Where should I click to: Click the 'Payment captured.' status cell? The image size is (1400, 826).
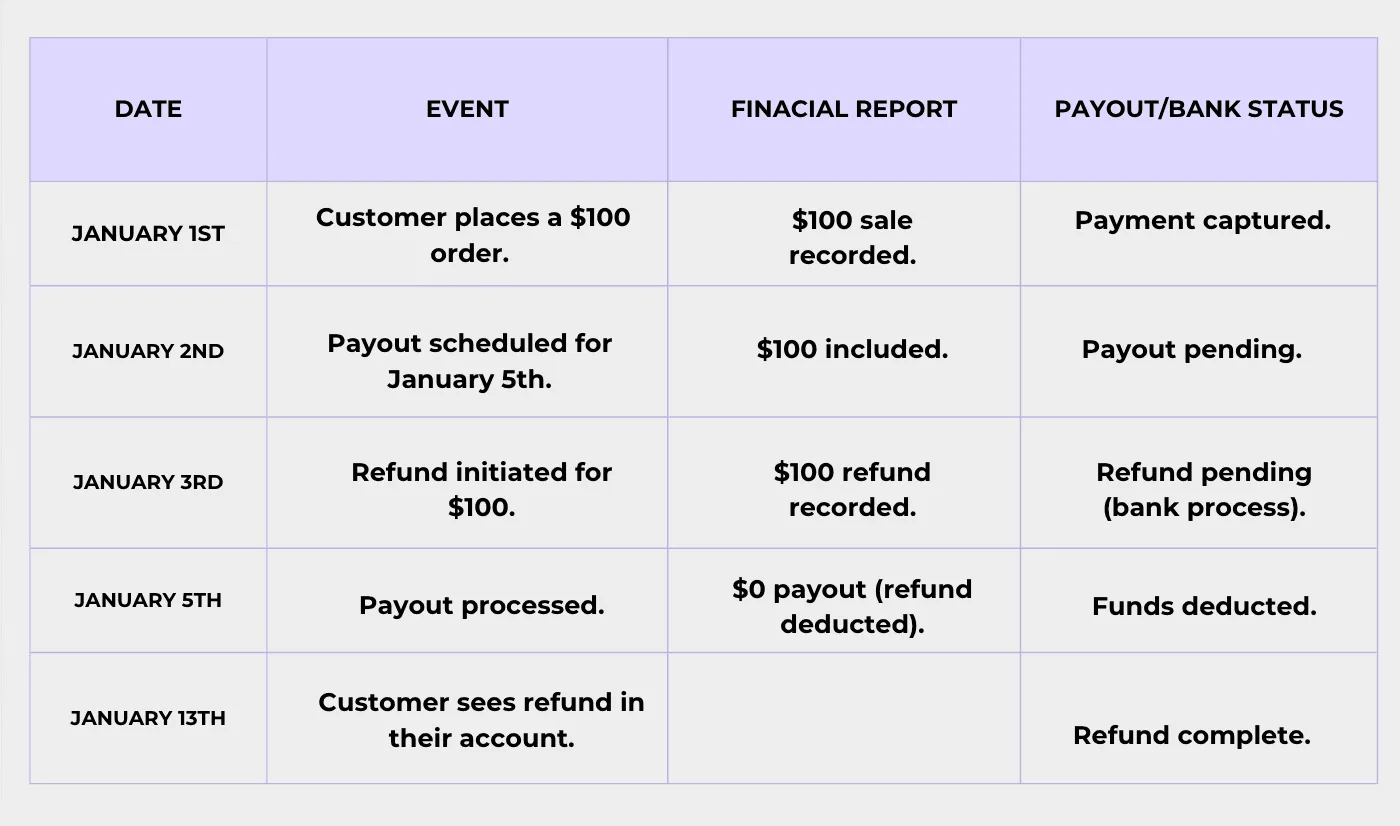coord(1199,234)
